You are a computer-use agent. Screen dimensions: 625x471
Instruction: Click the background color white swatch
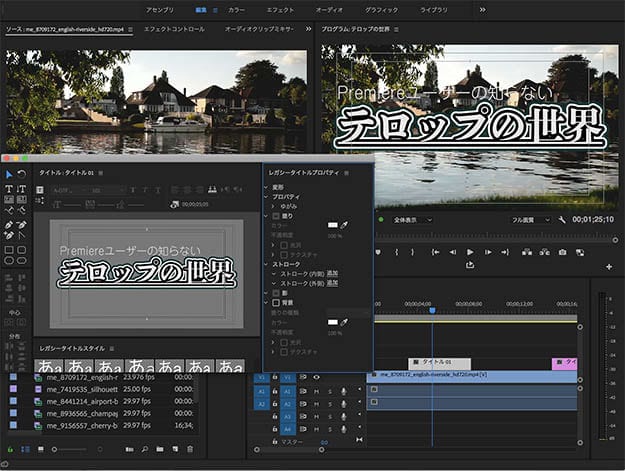(332, 322)
